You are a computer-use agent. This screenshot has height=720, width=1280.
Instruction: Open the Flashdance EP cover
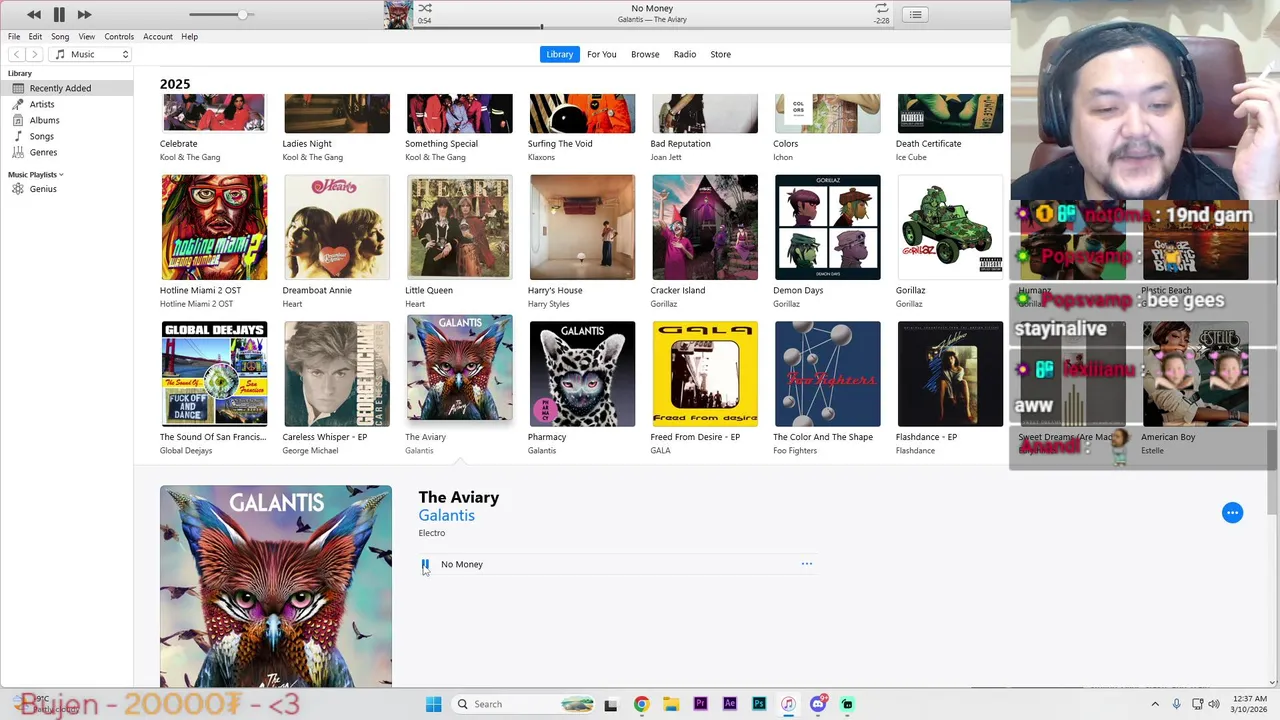pos(950,373)
